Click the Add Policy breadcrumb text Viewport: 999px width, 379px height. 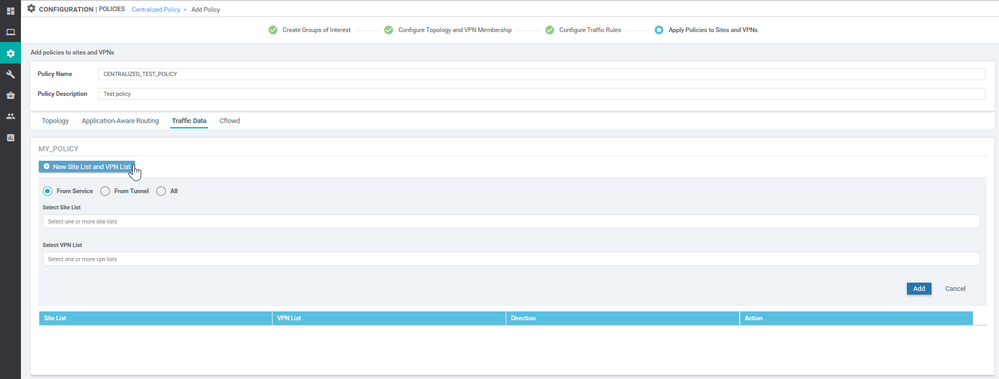coord(206,10)
